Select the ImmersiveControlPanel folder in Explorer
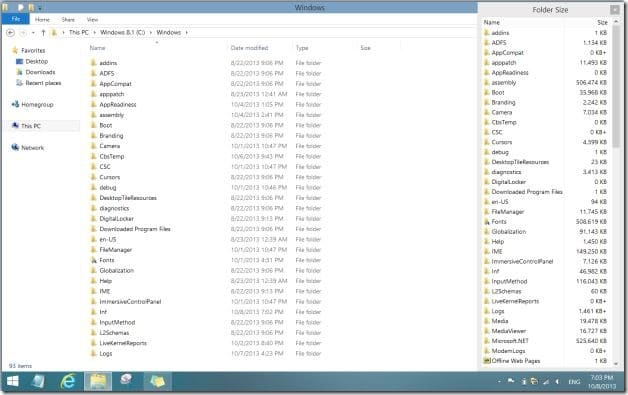Viewport: 628px width, 395px height. 130,302
